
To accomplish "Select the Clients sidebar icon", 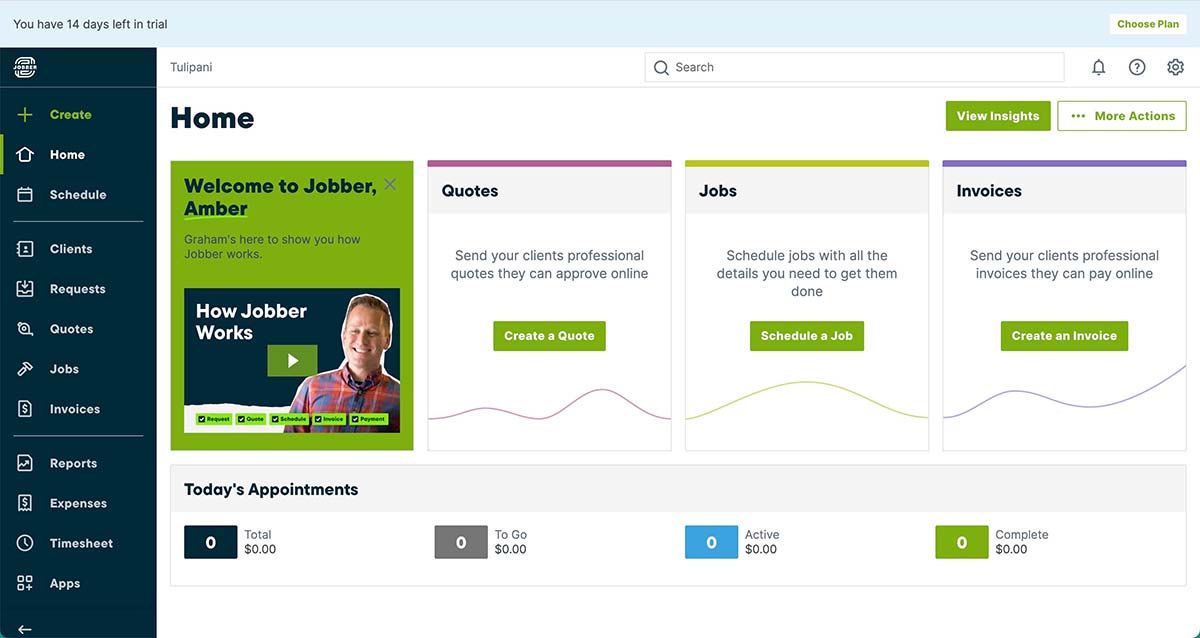I will pyautogui.click(x=24, y=248).
